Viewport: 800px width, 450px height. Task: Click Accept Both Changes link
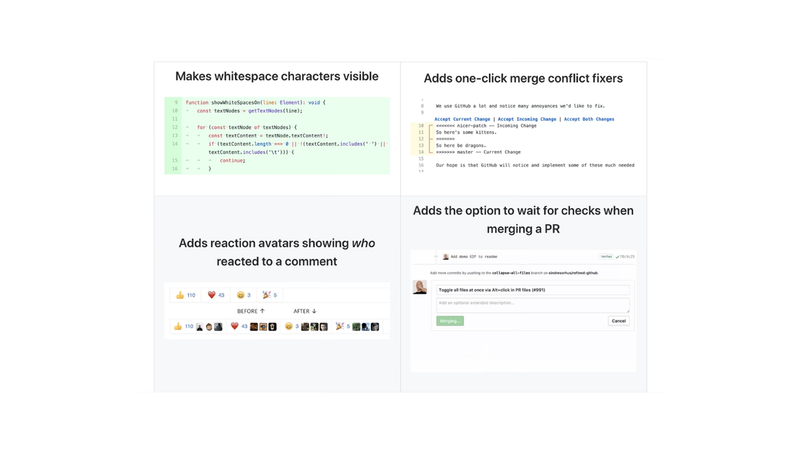coord(589,119)
